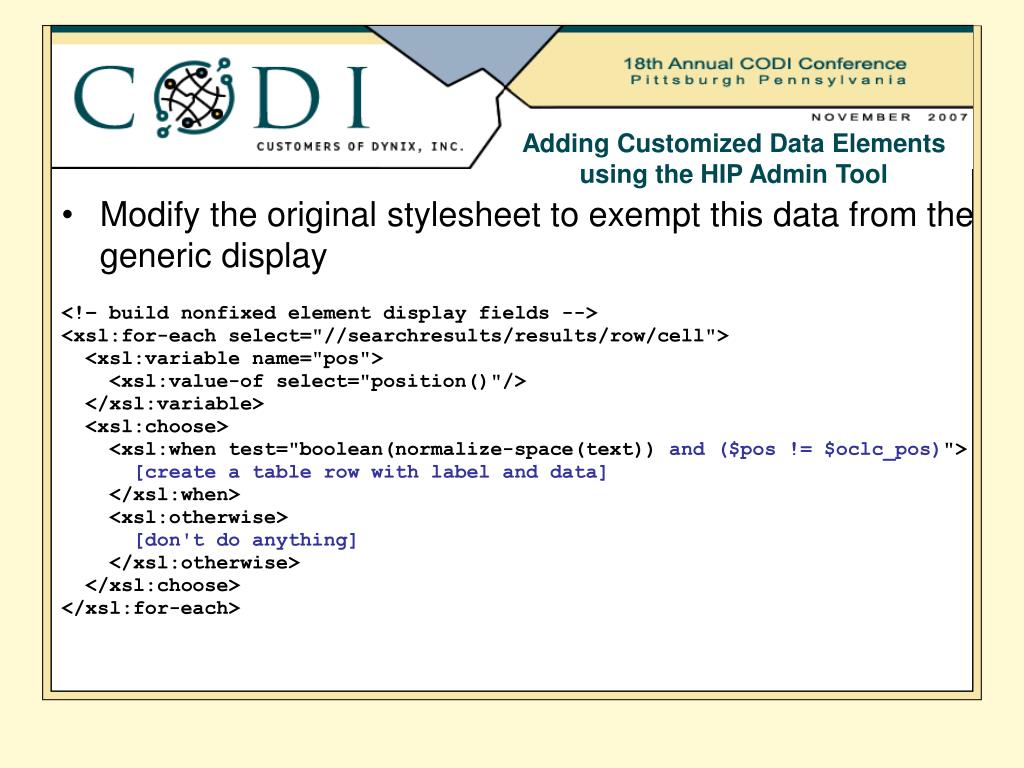Click '18th Annual CODI Conference' heading
Viewport: 1024px width, 768px height.
(x=765, y=64)
